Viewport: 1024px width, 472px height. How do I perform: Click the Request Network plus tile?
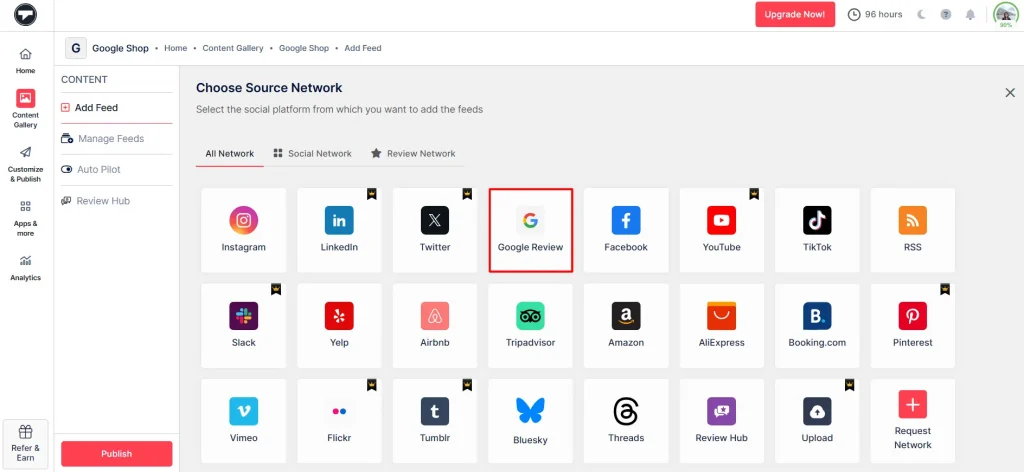pyautogui.click(x=912, y=420)
